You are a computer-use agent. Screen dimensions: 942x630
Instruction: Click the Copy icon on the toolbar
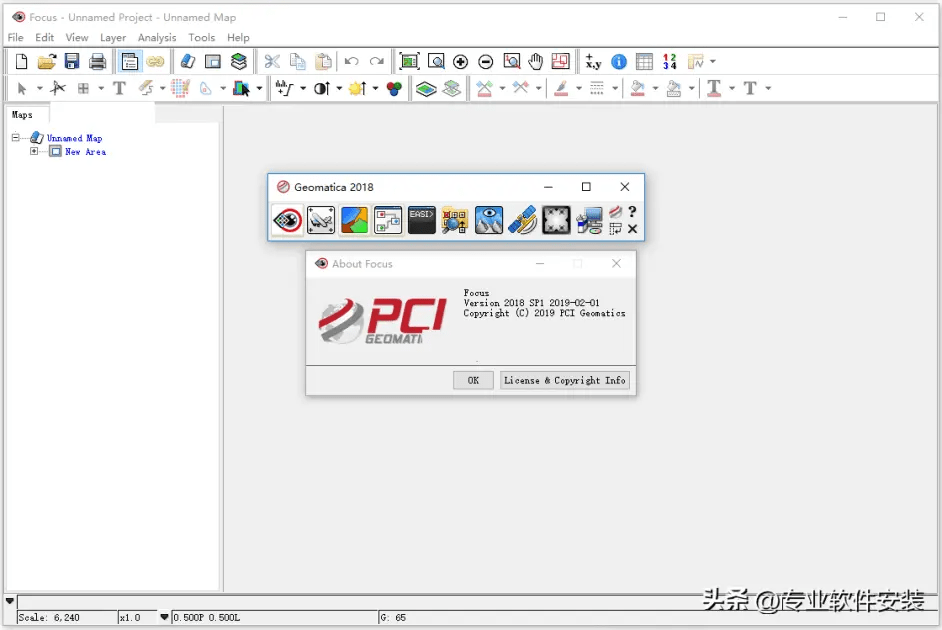297,61
